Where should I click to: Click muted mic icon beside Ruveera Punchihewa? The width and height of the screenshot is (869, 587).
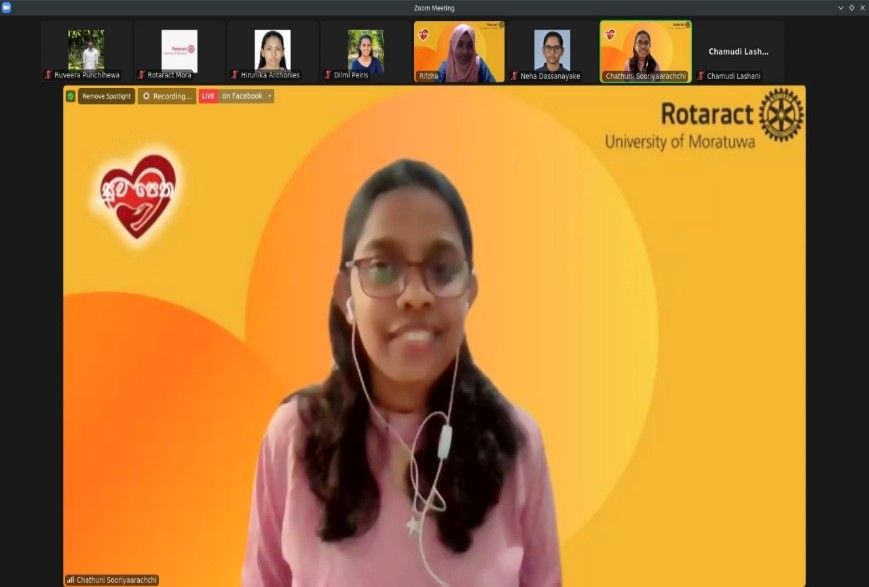(x=48, y=75)
